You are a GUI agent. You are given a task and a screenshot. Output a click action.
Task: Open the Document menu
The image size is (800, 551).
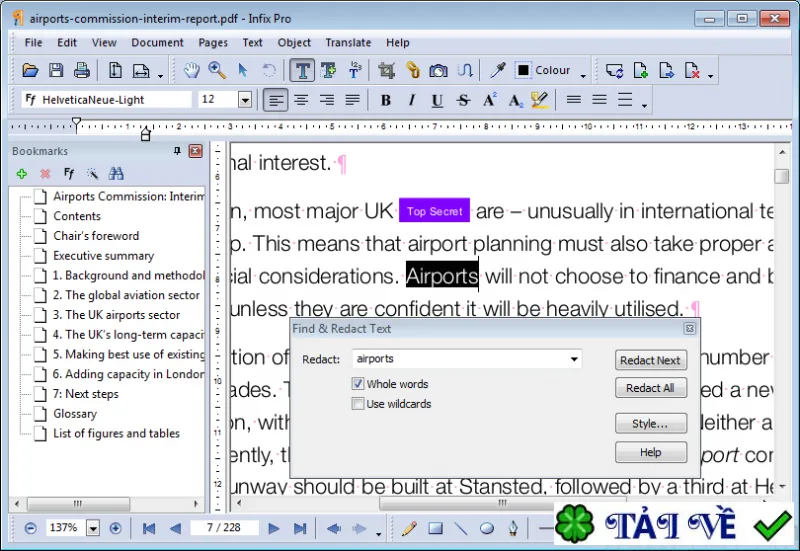(x=157, y=43)
